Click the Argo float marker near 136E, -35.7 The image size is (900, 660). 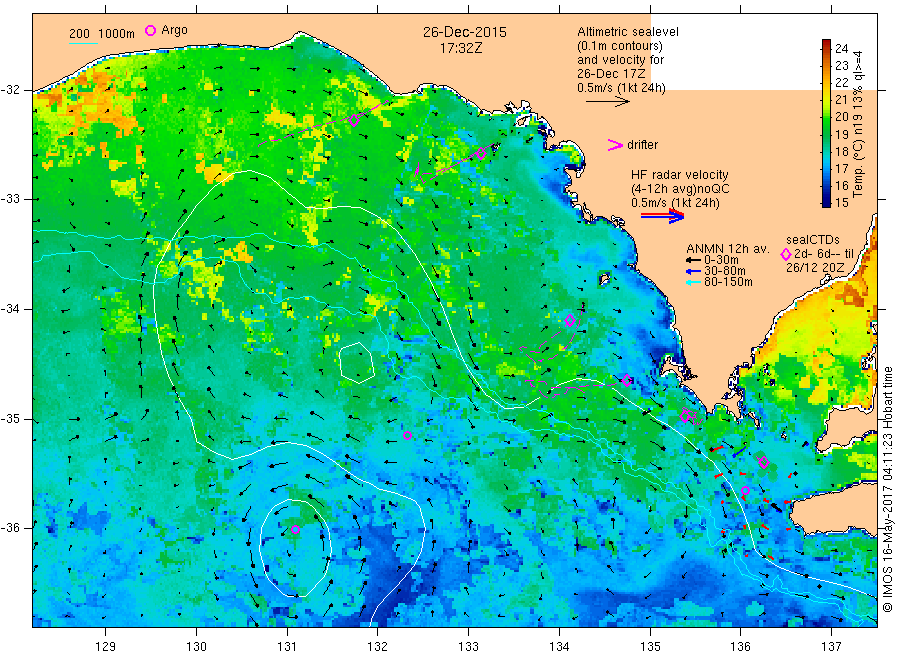coord(745,491)
